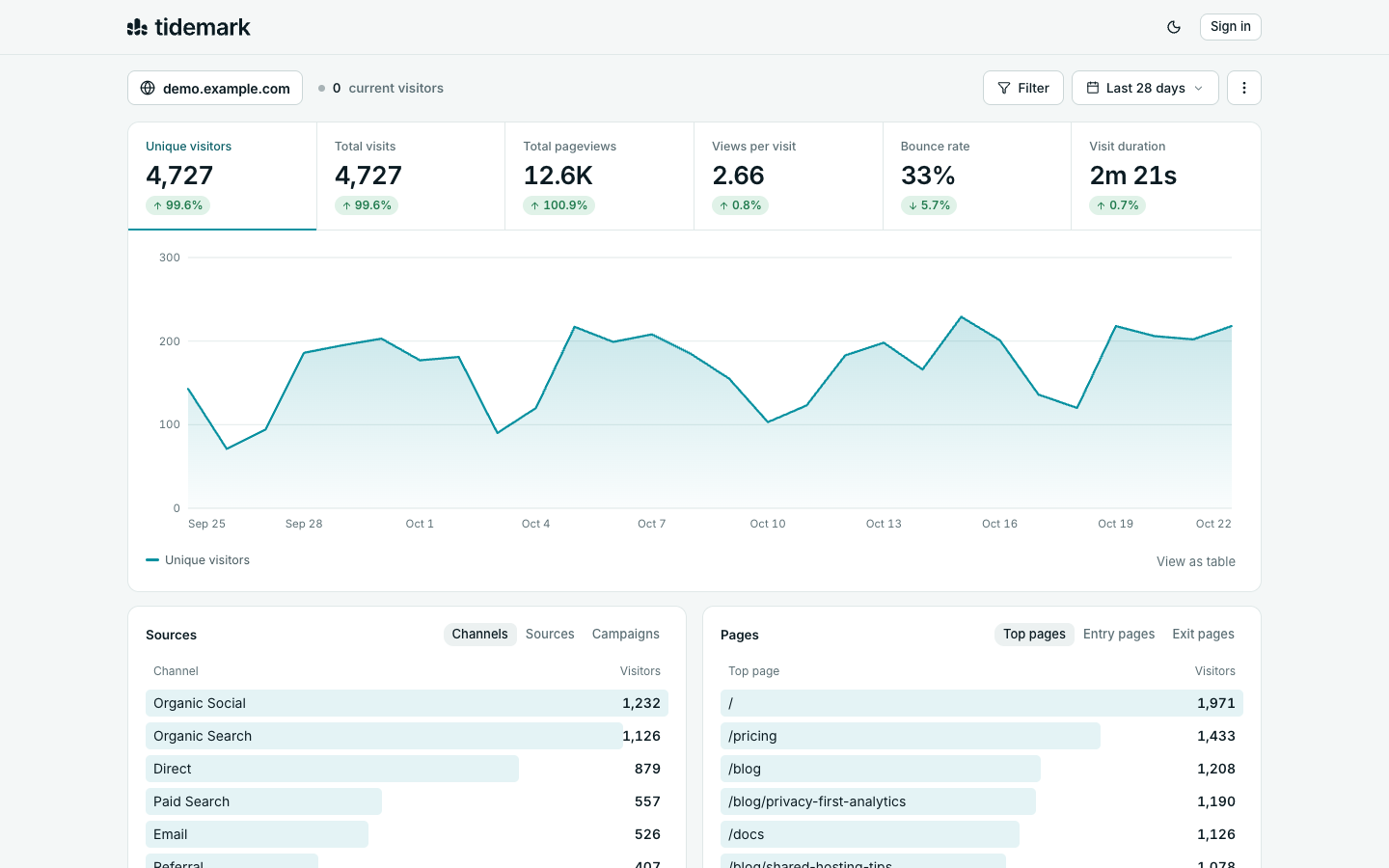The height and width of the screenshot is (868, 1389).
Task: Click the Email channel row
Action: click(407, 834)
